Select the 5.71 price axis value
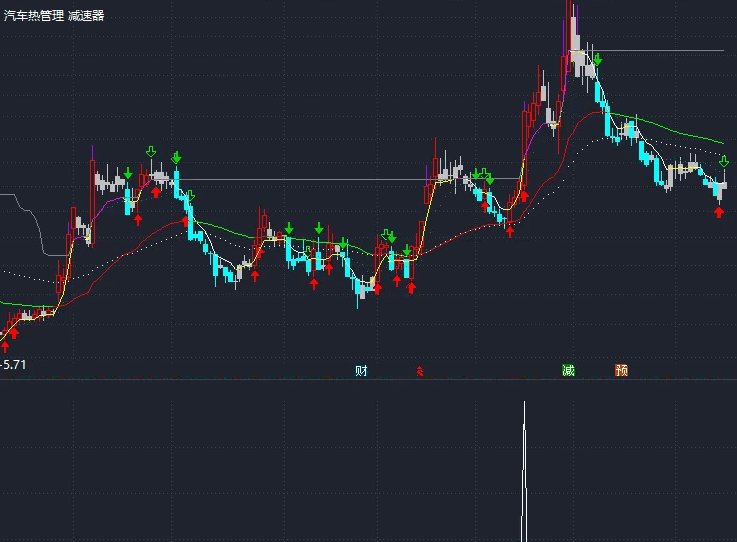The height and width of the screenshot is (542, 737). (x=14, y=364)
